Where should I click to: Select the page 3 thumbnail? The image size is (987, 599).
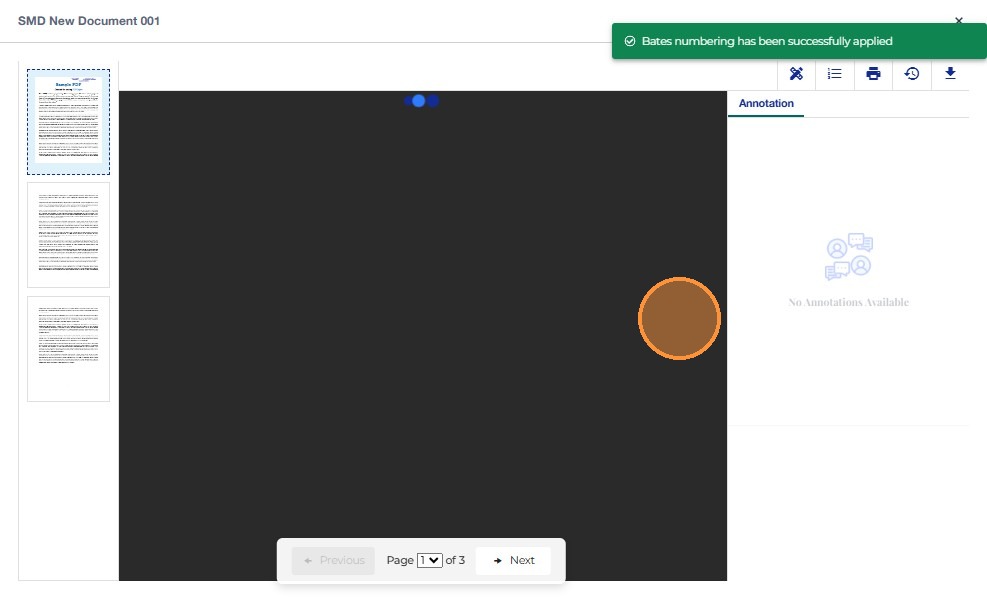69,349
